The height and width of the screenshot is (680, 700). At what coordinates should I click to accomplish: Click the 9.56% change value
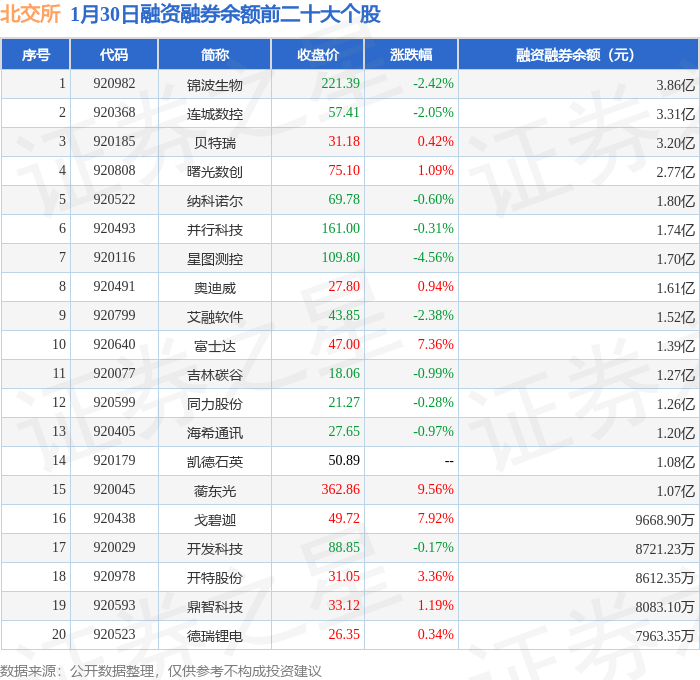[x=435, y=490]
